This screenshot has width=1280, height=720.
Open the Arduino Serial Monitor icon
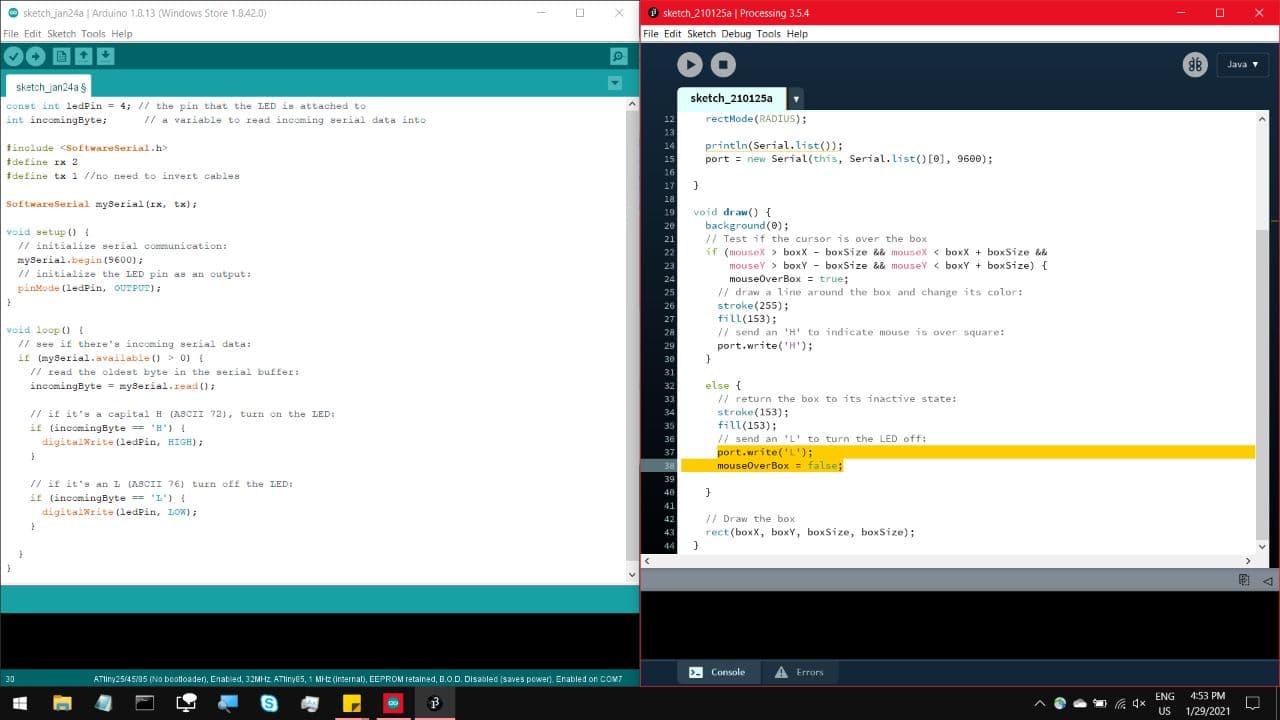[618, 57]
